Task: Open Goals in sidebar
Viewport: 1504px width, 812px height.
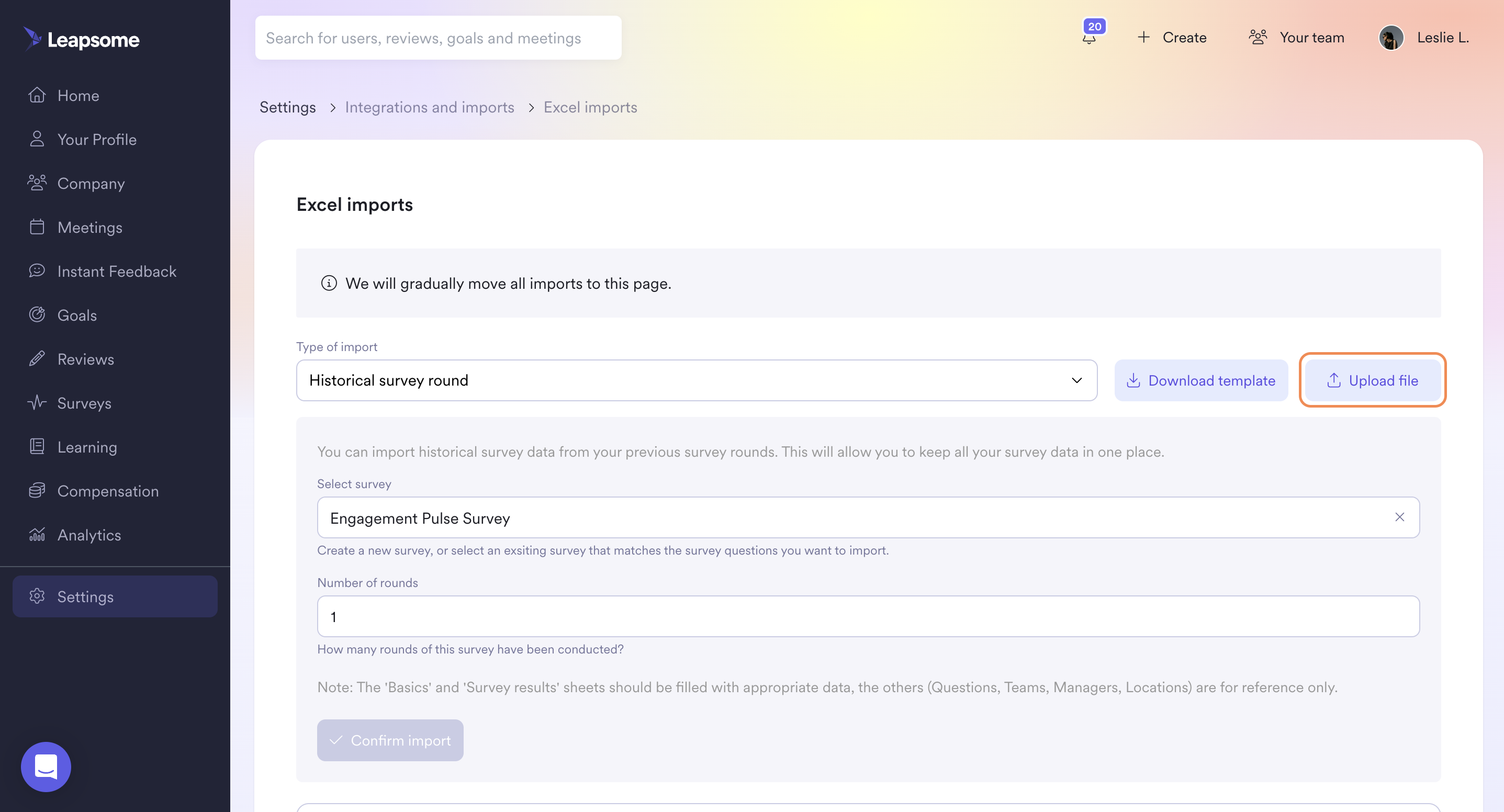Action: pos(115,315)
